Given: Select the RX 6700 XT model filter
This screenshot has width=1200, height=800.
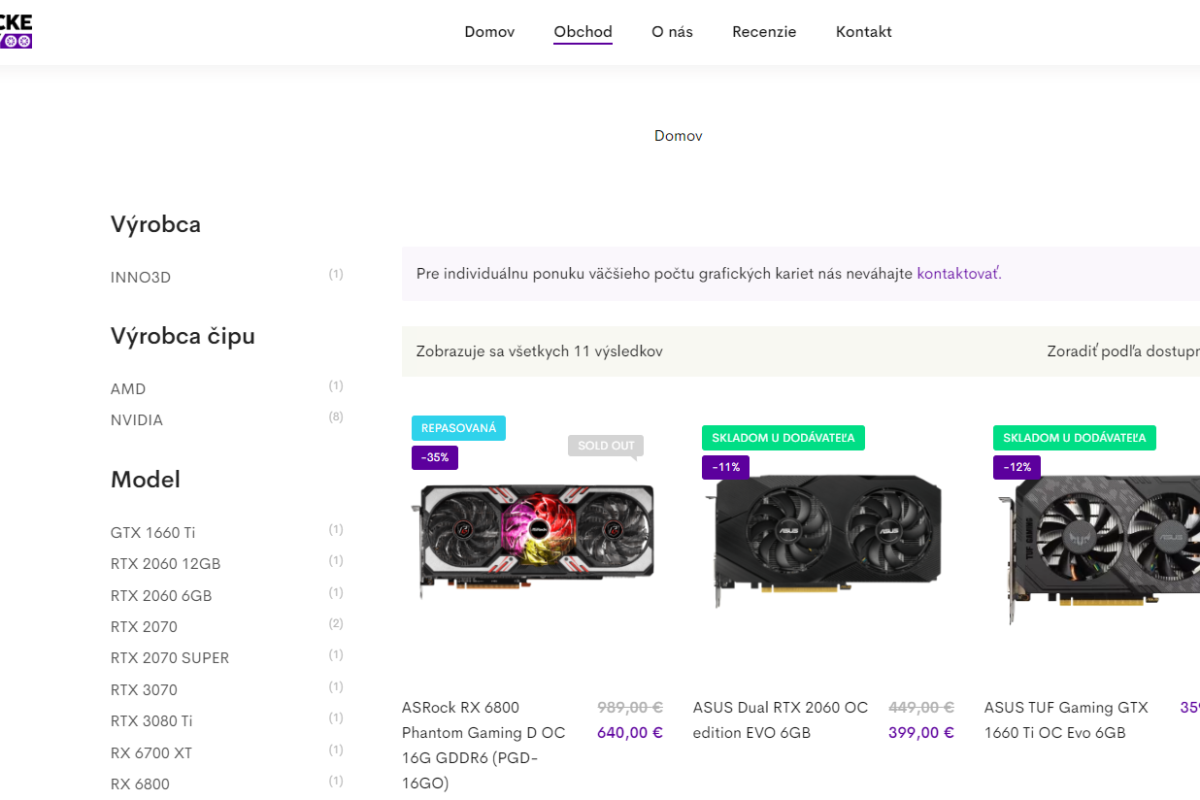Looking at the screenshot, I should click(151, 753).
